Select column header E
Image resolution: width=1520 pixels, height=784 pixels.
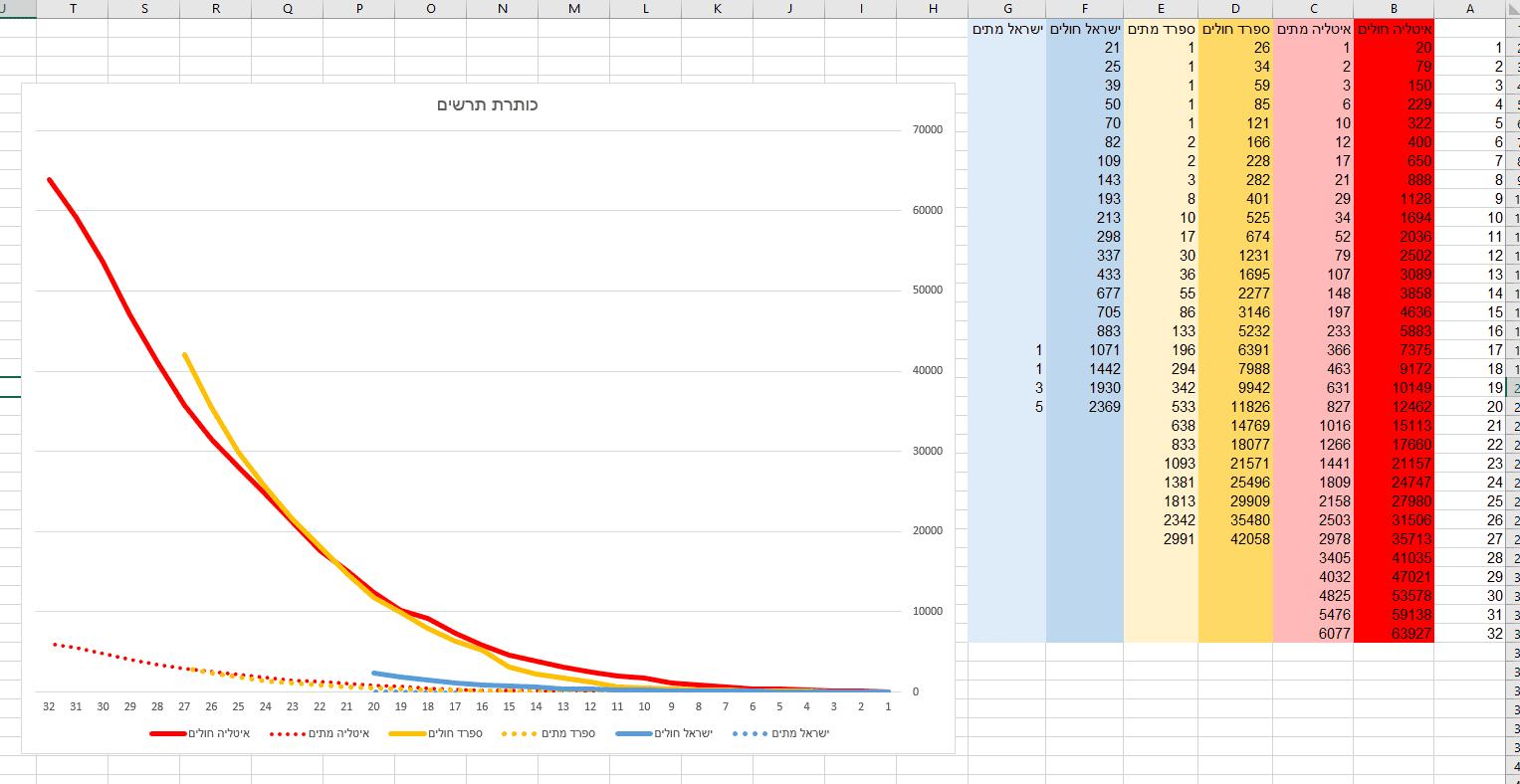pyautogui.click(x=1161, y=9)
